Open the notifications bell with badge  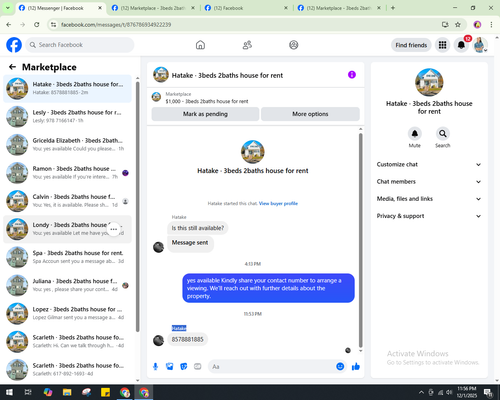(x=461, y=45)
